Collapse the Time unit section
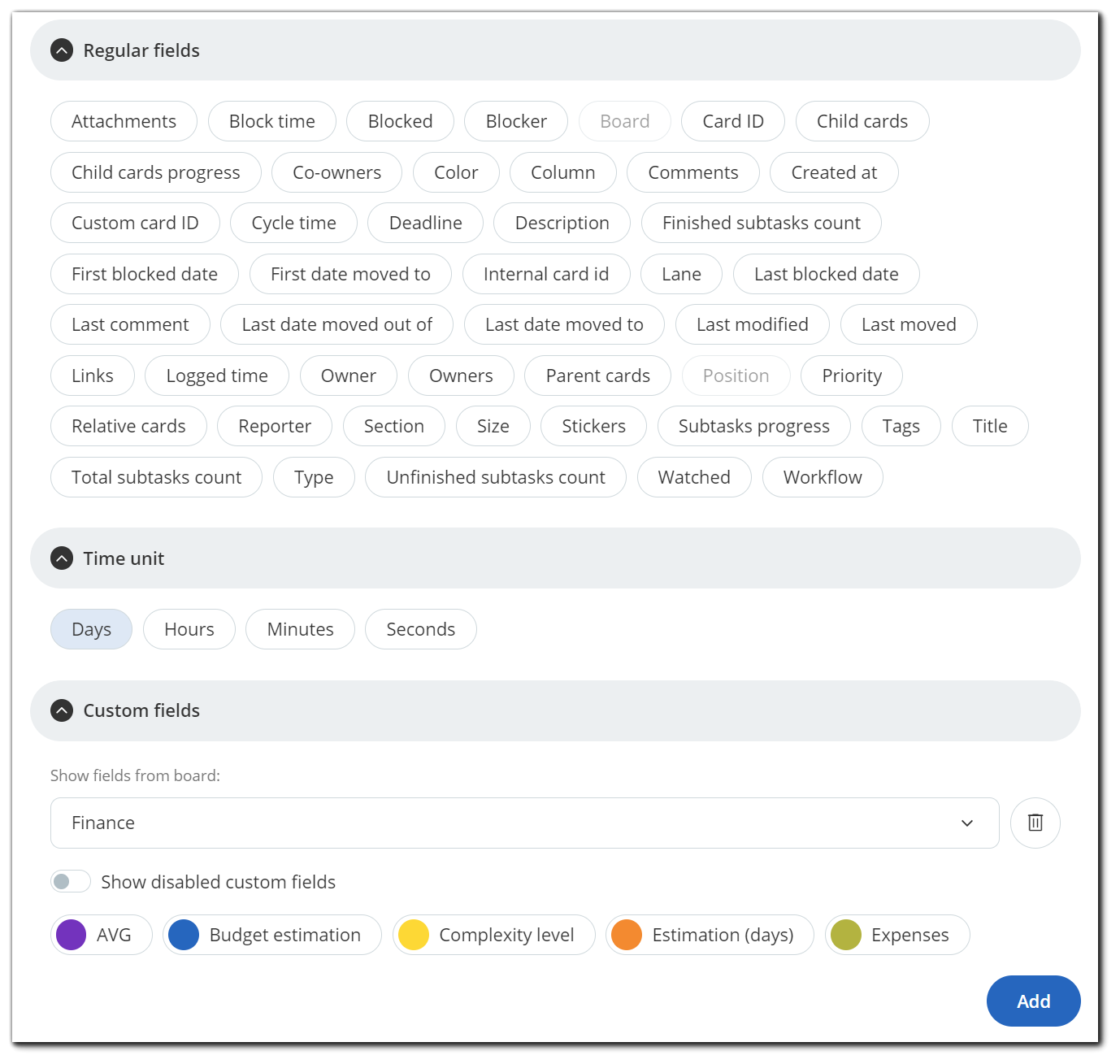Image resolution: width=1120 pixels, height=1064 pixels. [x=62, y=558]
